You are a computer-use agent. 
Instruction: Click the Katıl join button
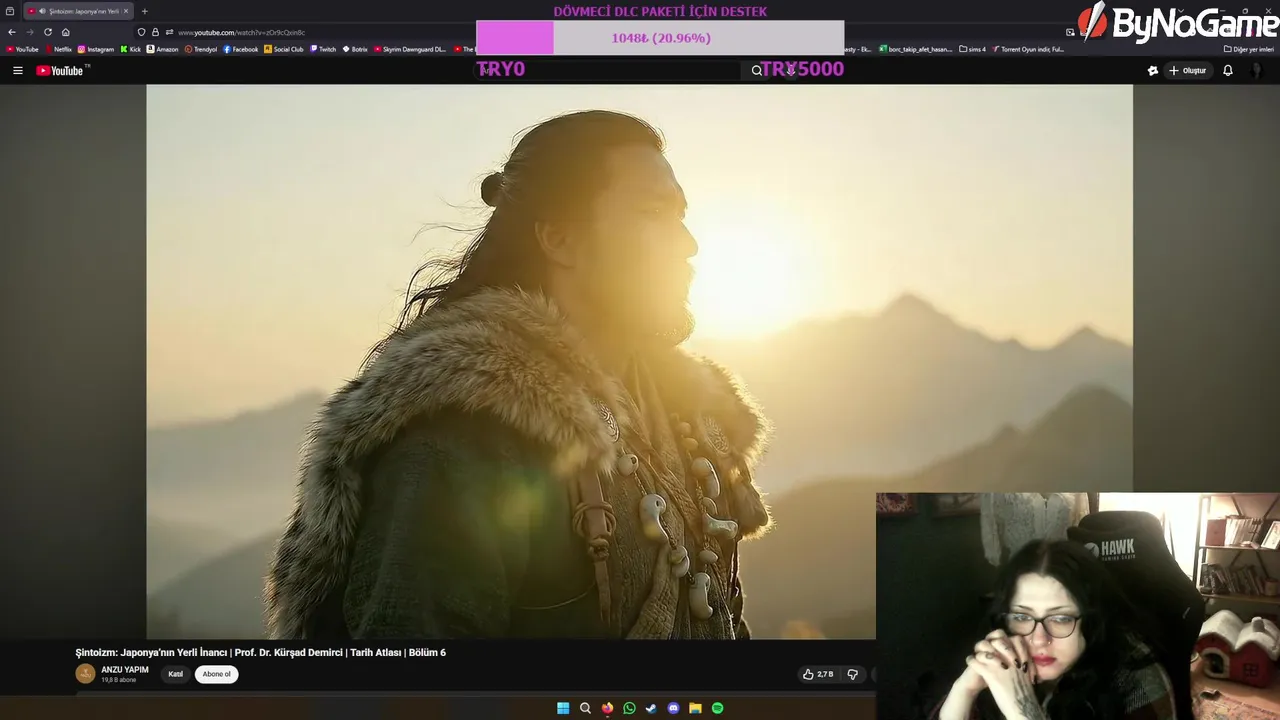(176, 674)
